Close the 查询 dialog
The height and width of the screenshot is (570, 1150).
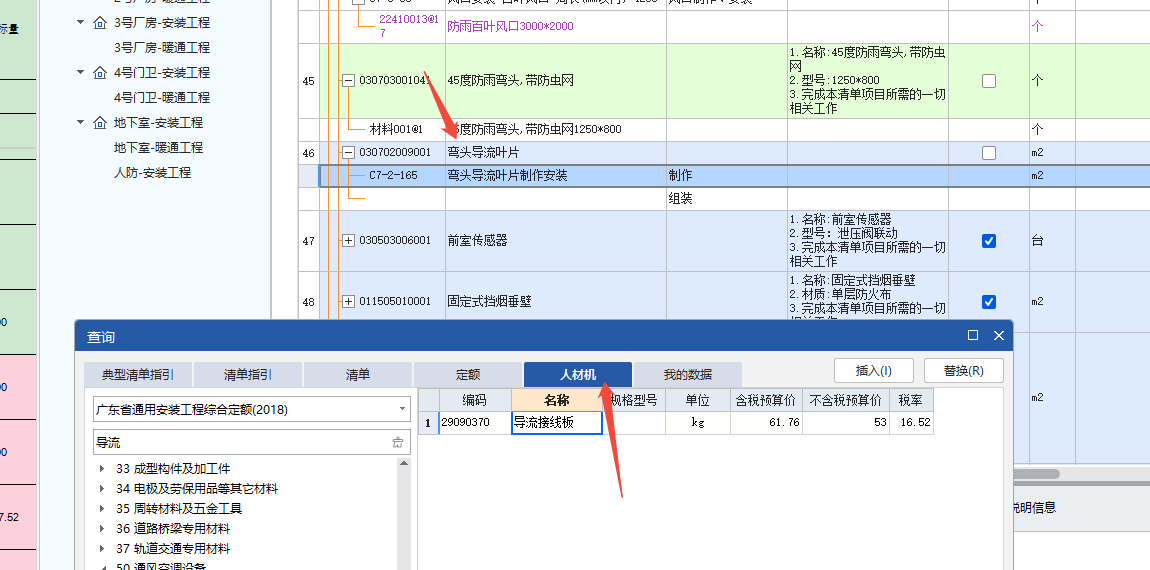click(x=998, y=335)
